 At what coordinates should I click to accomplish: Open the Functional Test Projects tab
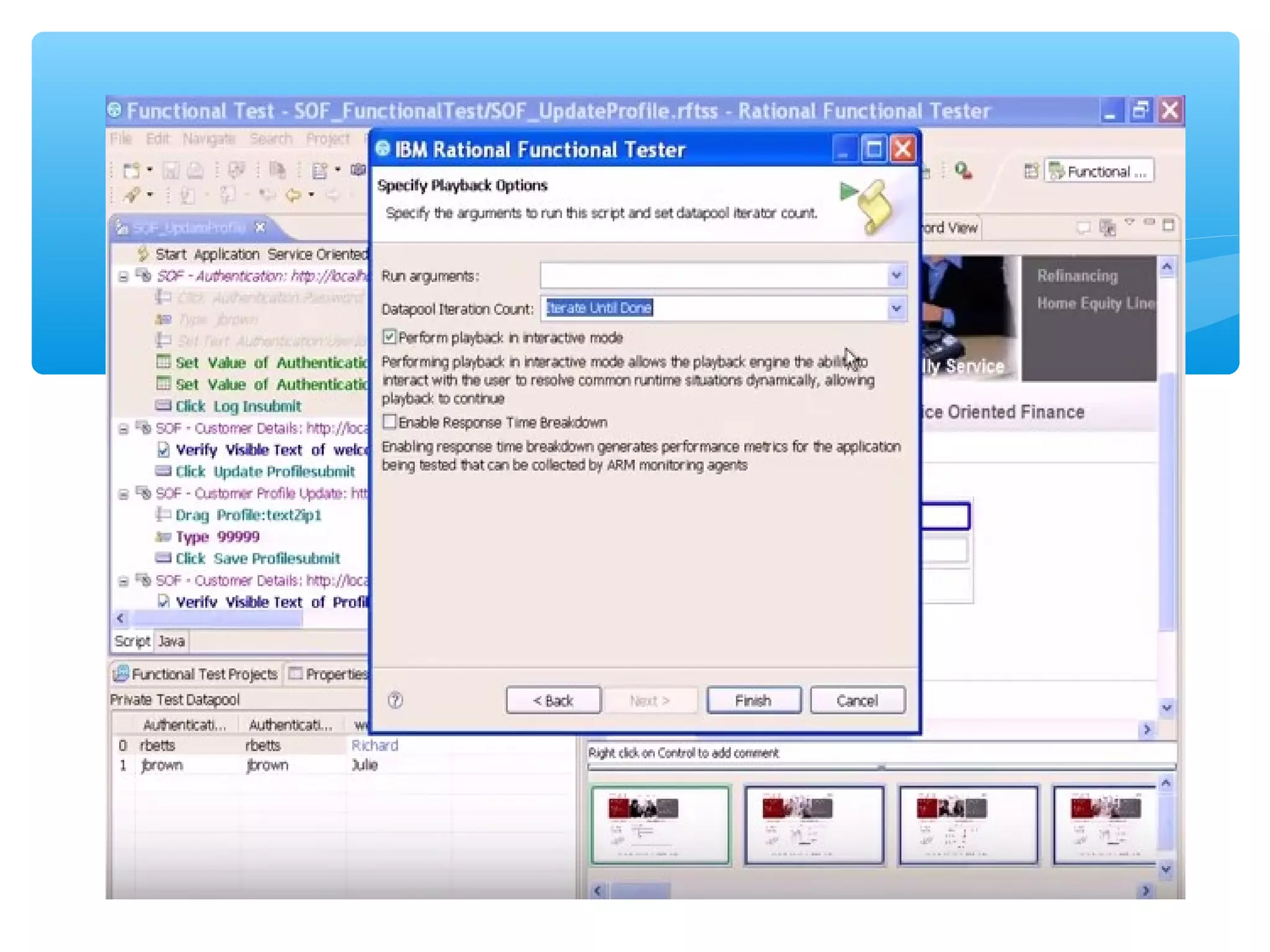click(x=197, y=674)
